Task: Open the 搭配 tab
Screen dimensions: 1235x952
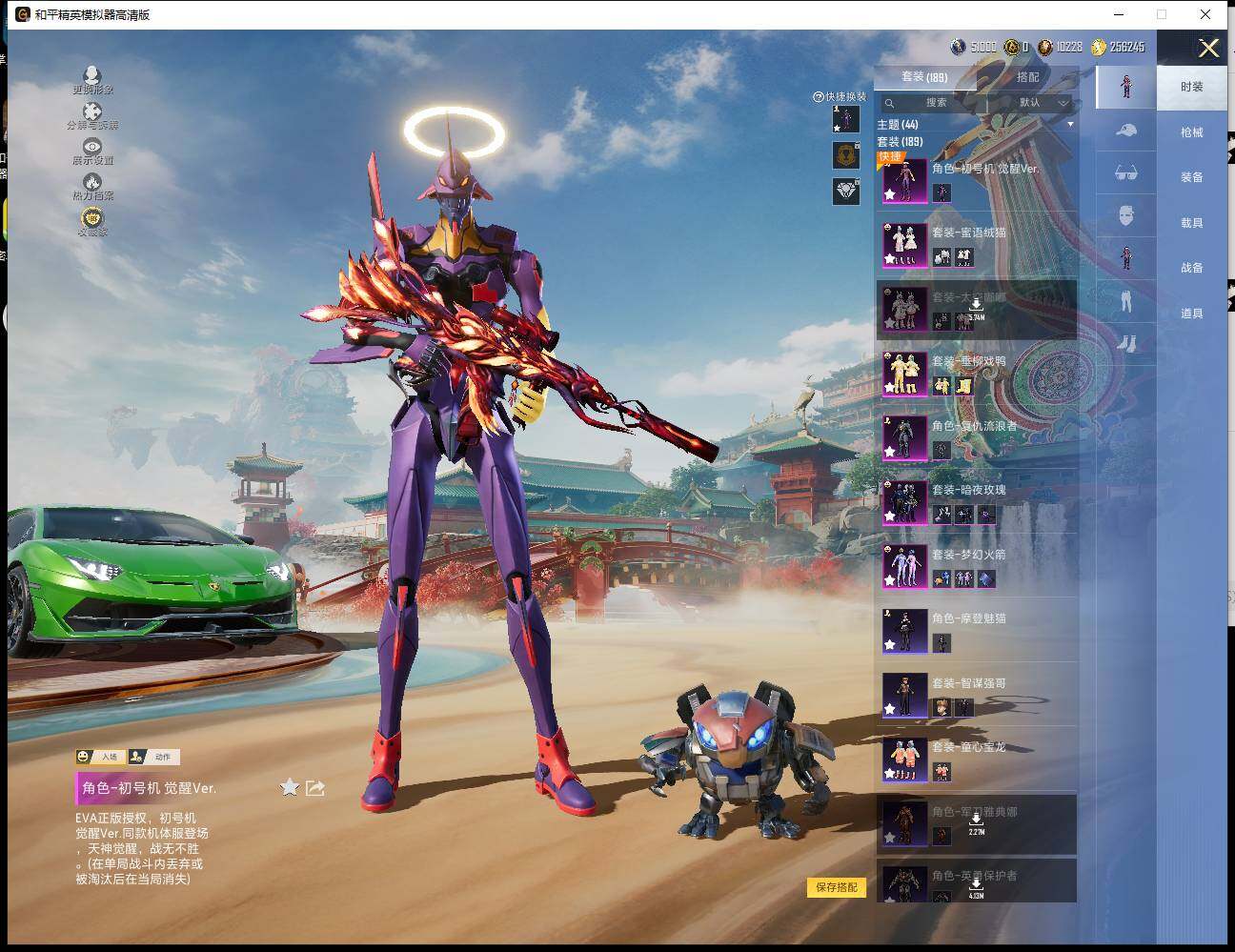Action: pos(1027,77)
